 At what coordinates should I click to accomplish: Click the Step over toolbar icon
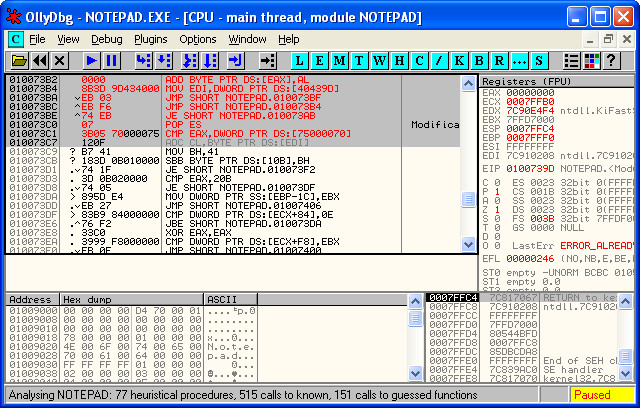(x=164, y=61)
